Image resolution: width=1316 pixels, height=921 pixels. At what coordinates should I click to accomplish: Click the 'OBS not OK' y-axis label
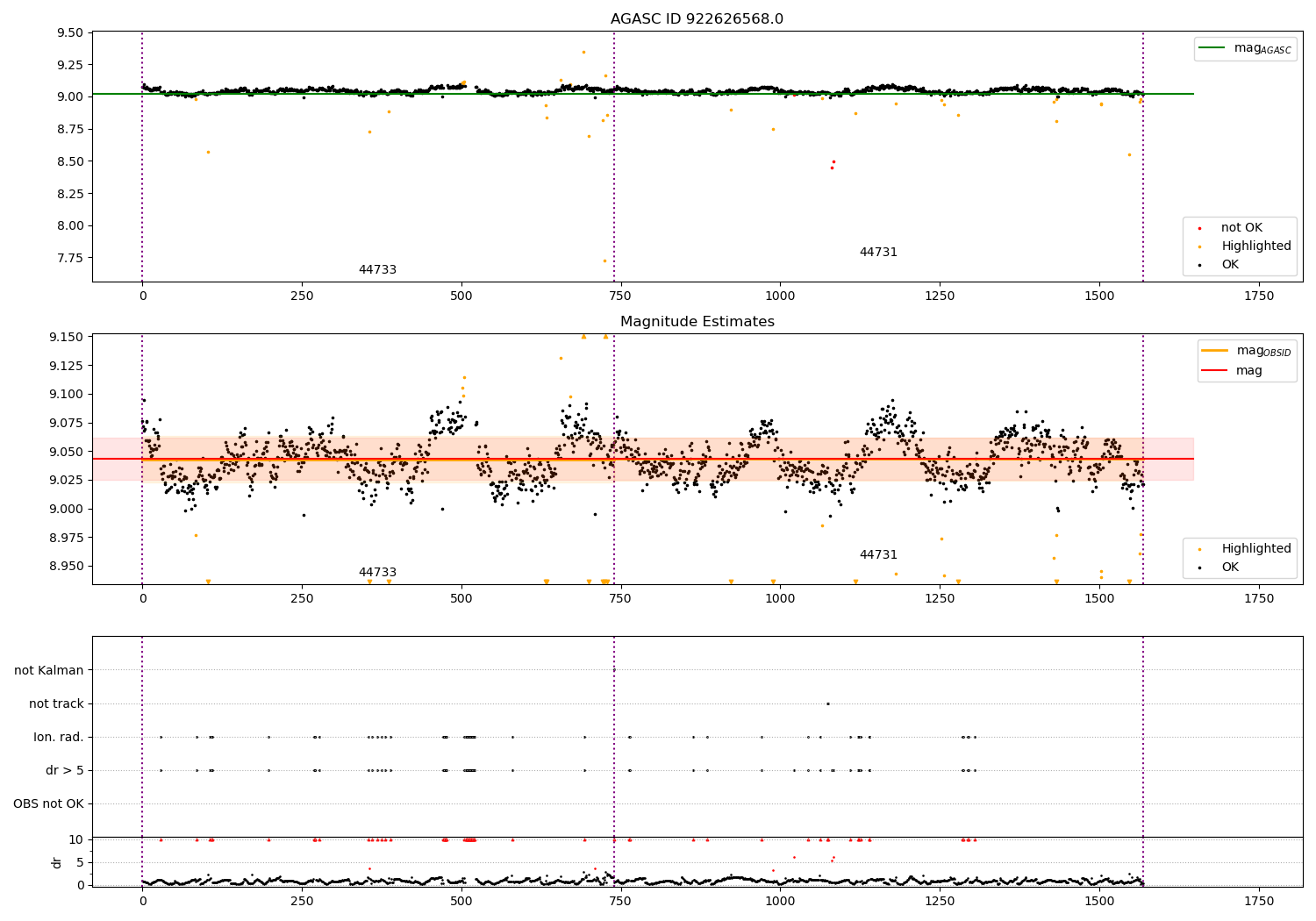point(48,803)
